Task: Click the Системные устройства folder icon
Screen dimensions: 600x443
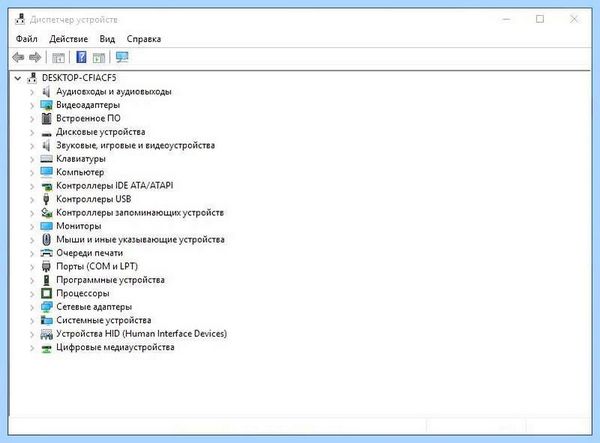Action: pyautogui.click(x=46, y=320)
